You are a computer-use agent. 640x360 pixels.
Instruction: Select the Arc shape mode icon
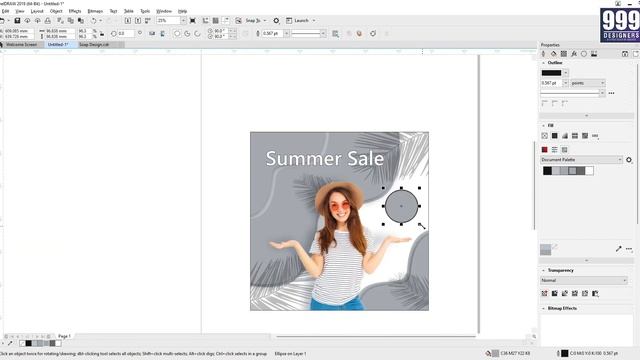pos(198,33)
